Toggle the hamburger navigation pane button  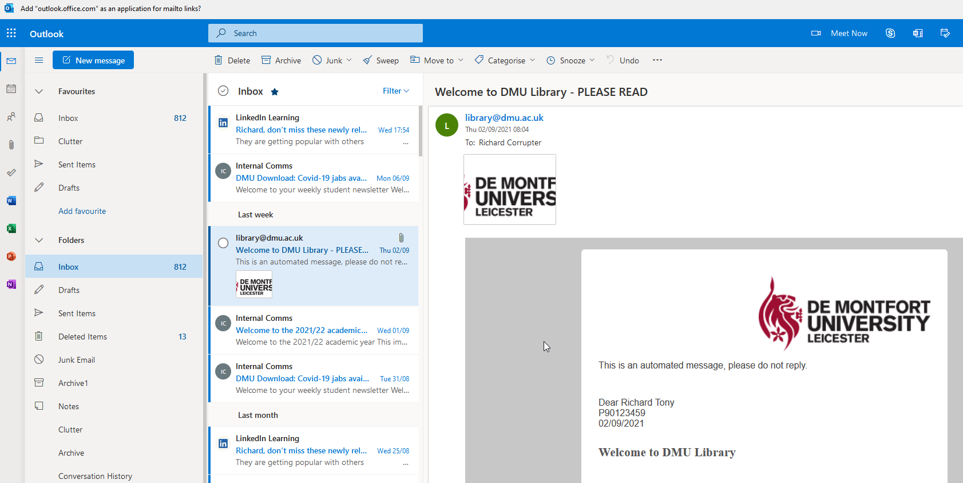(x=39, y=60)
